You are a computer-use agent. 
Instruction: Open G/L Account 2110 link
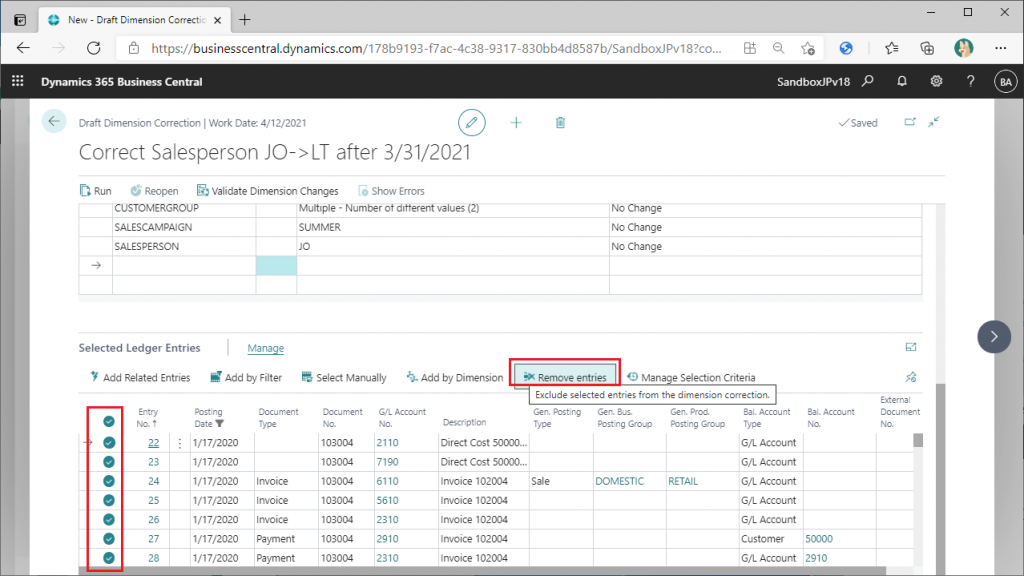click(x=387, y=442)
